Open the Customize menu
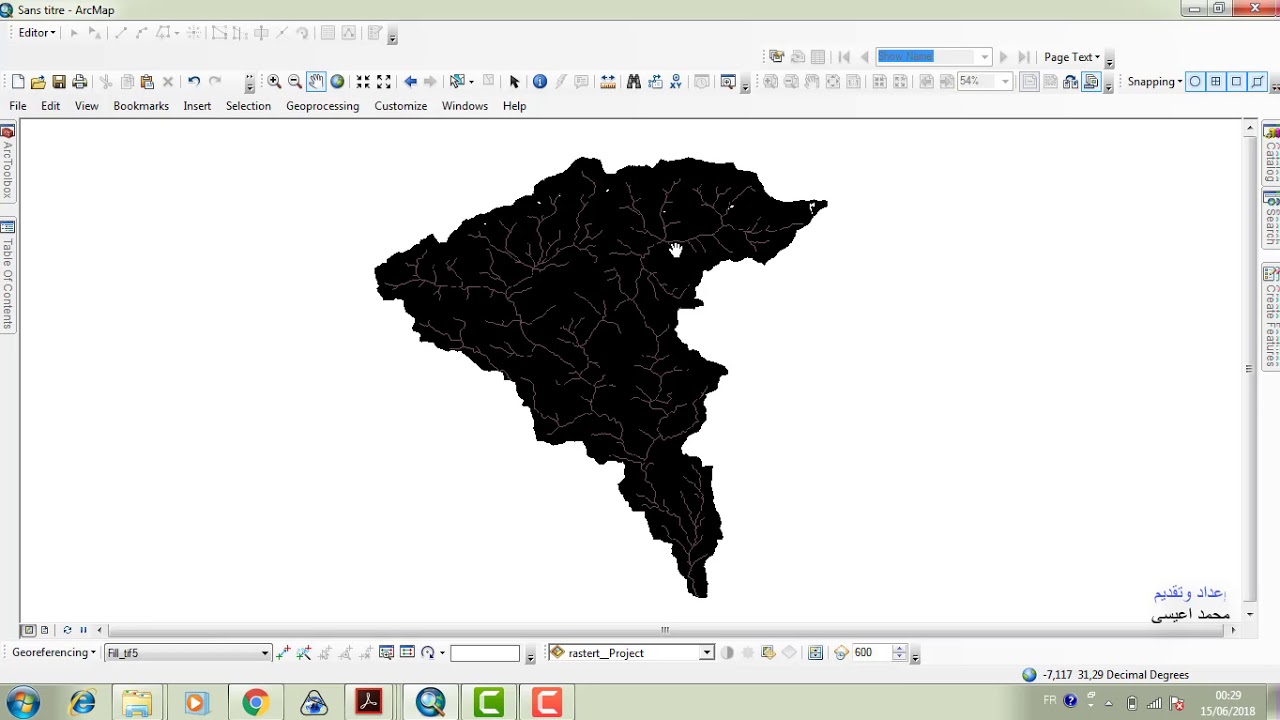Viewport: 1280px width, 720px height. pos(401,106)
